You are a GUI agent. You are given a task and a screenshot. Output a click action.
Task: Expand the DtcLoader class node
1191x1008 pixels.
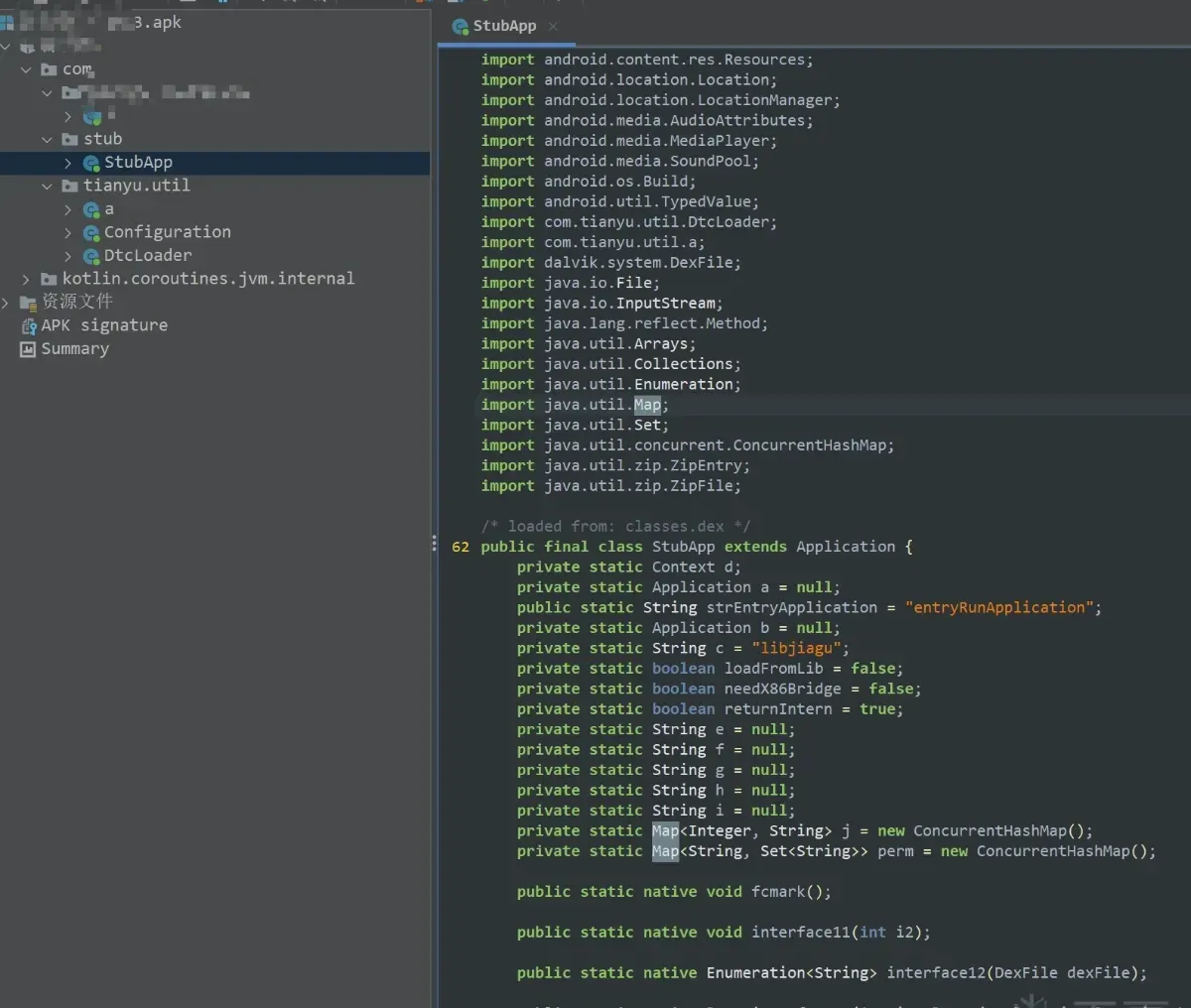click(67, 256)
